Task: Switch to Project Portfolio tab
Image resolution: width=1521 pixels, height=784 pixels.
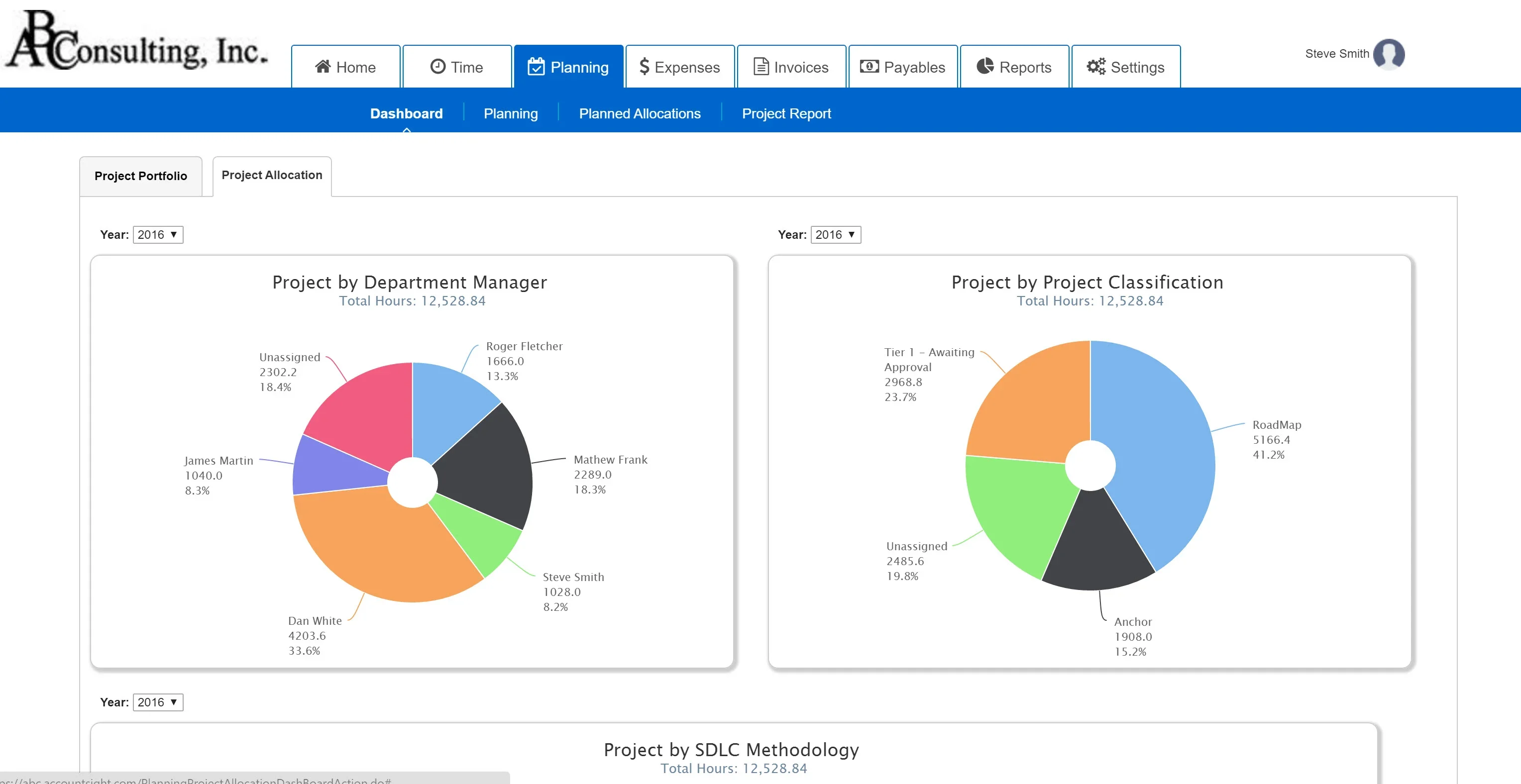Action: pos(140,176)
